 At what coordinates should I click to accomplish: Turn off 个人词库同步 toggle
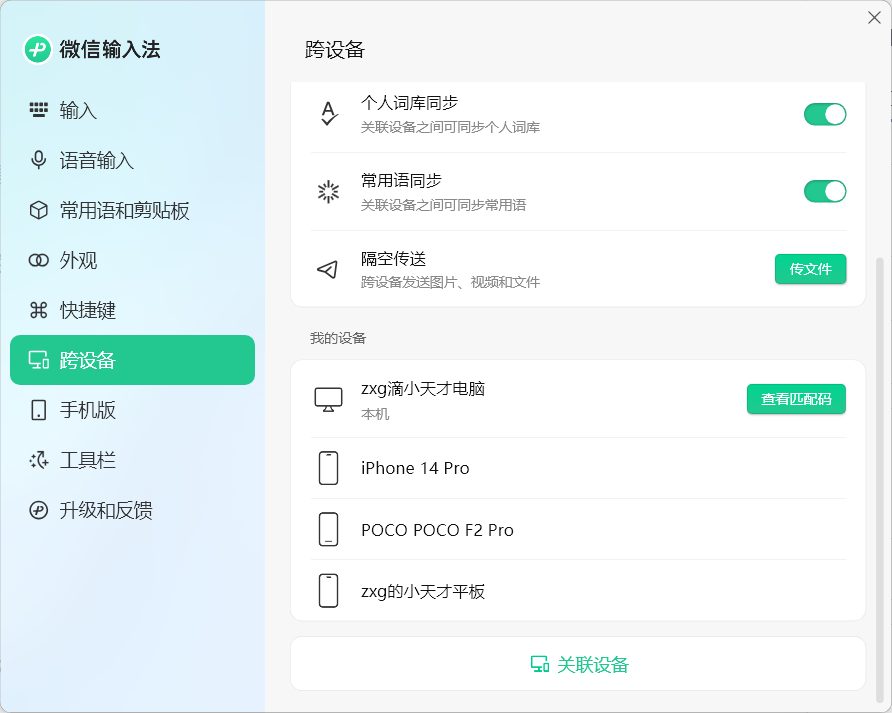825,114
